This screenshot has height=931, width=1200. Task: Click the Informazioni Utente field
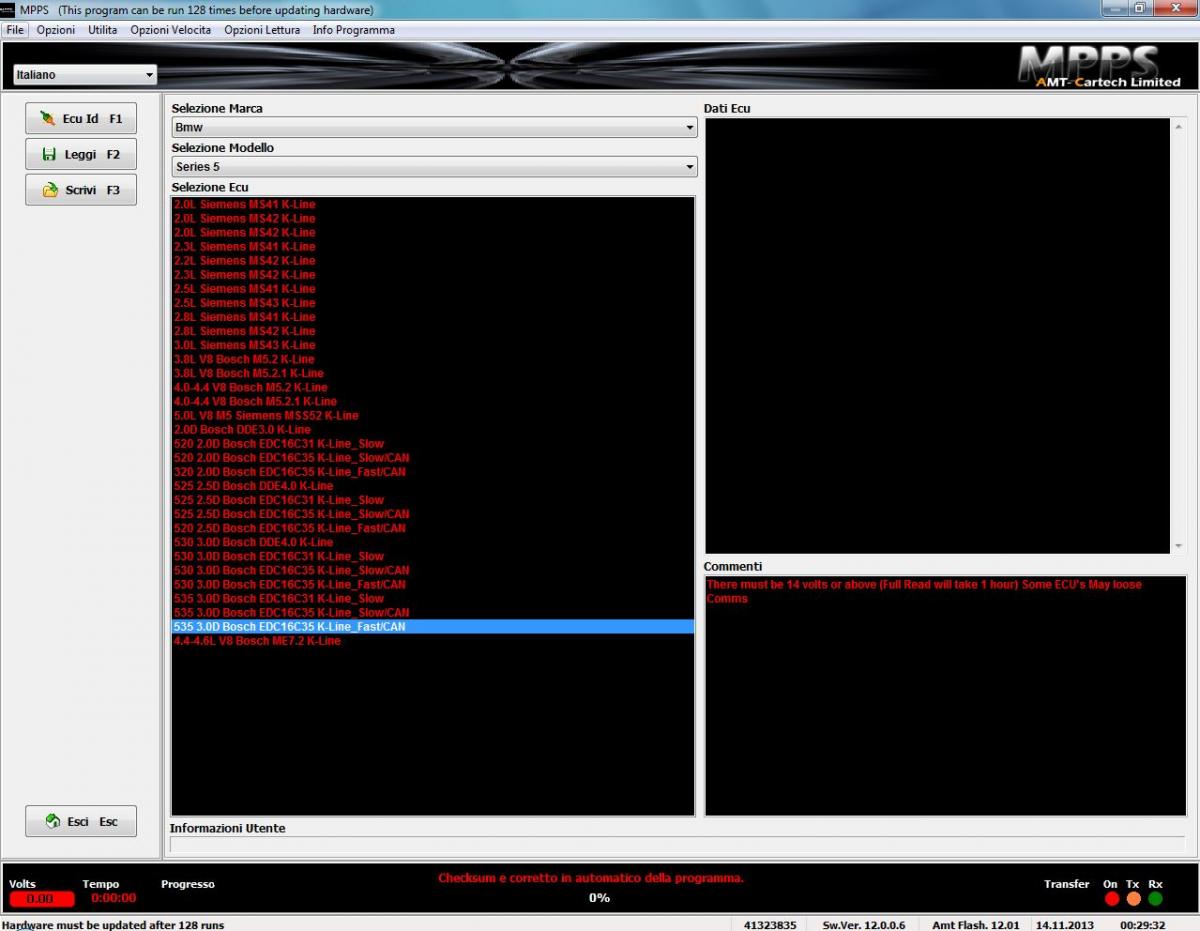point(677,845)
